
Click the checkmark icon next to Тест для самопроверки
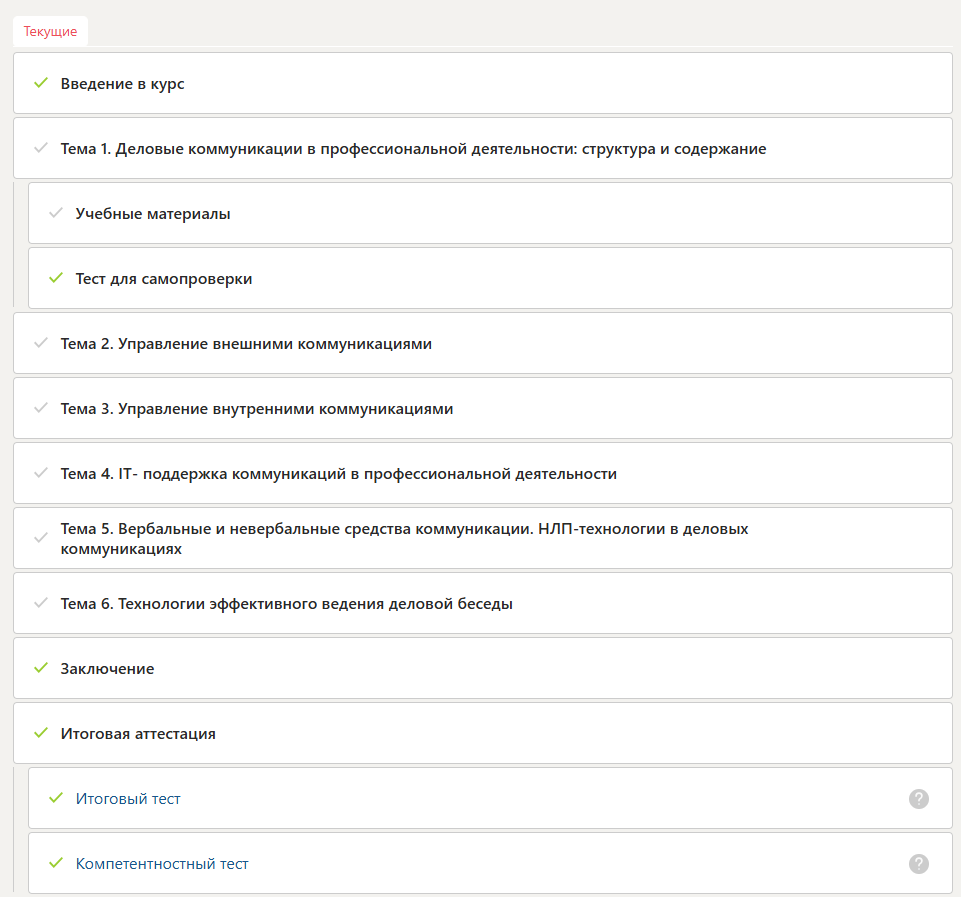point(56,278)
